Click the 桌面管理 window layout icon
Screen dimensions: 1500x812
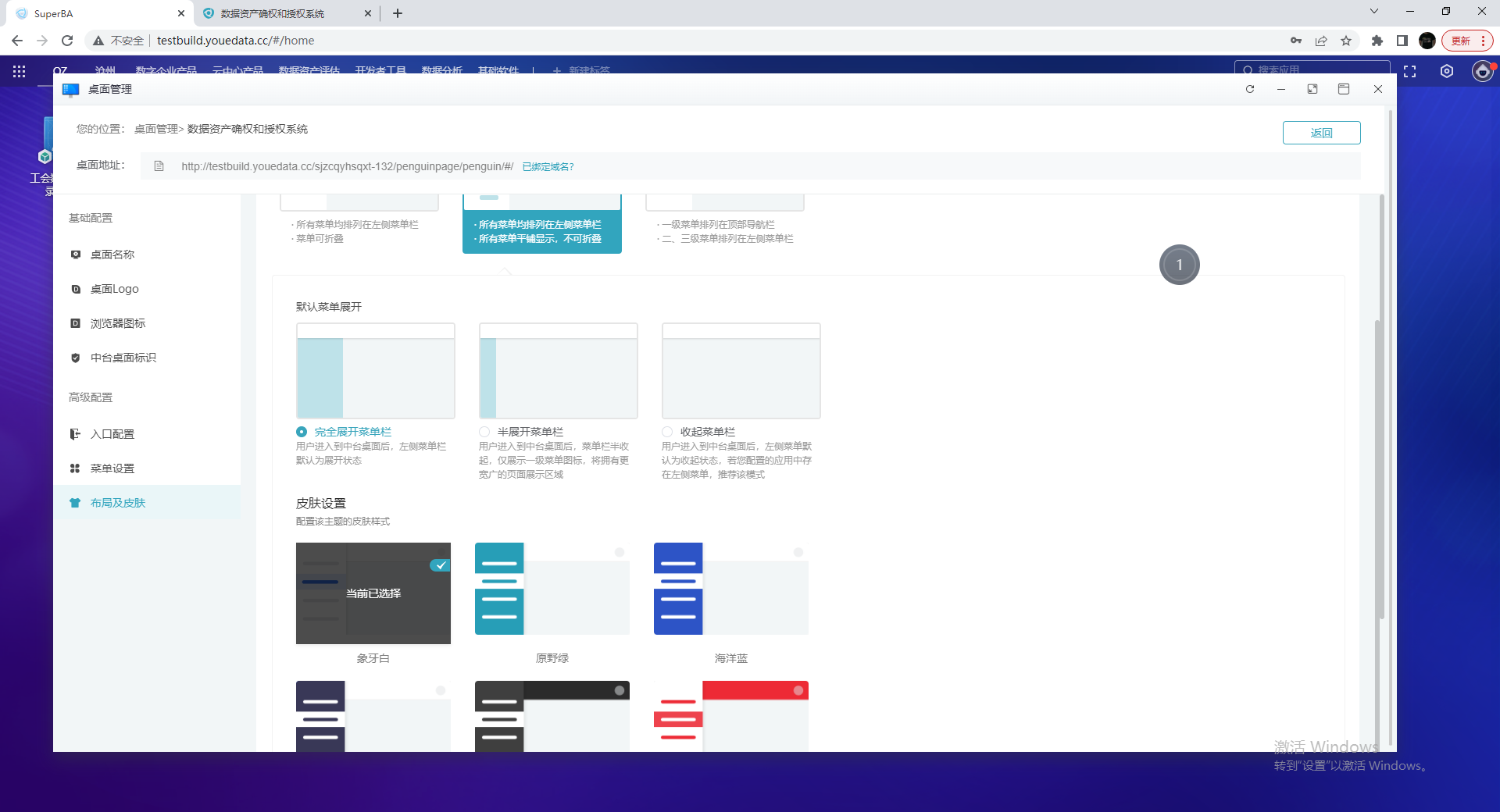pyautogui.click(x=1344, y=89)
